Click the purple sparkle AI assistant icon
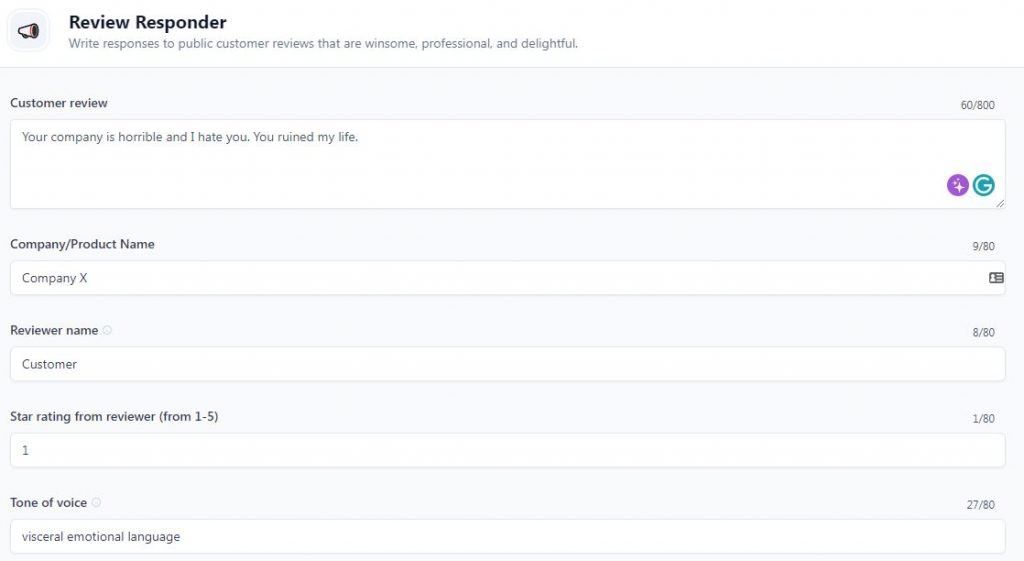This screenshot has width=1024, height=561. (x=957, y=185)
